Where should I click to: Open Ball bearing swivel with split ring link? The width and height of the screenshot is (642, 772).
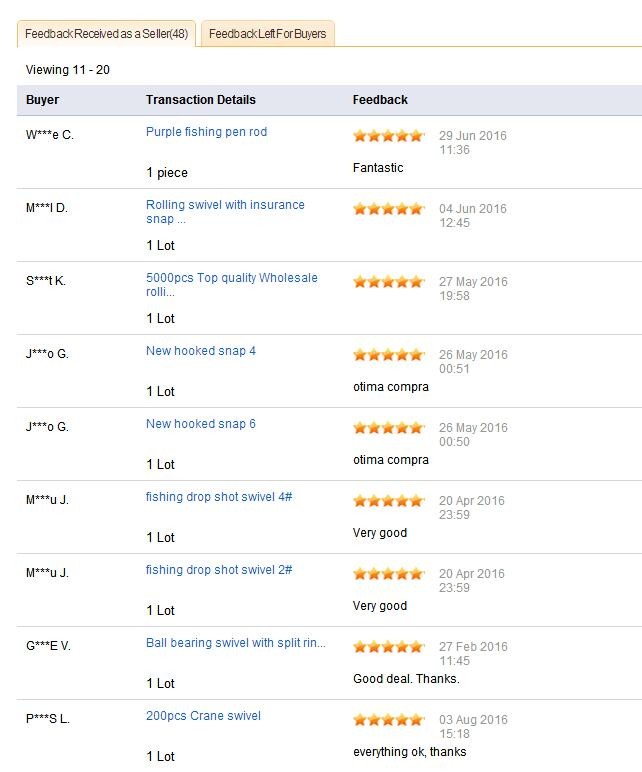235,643
